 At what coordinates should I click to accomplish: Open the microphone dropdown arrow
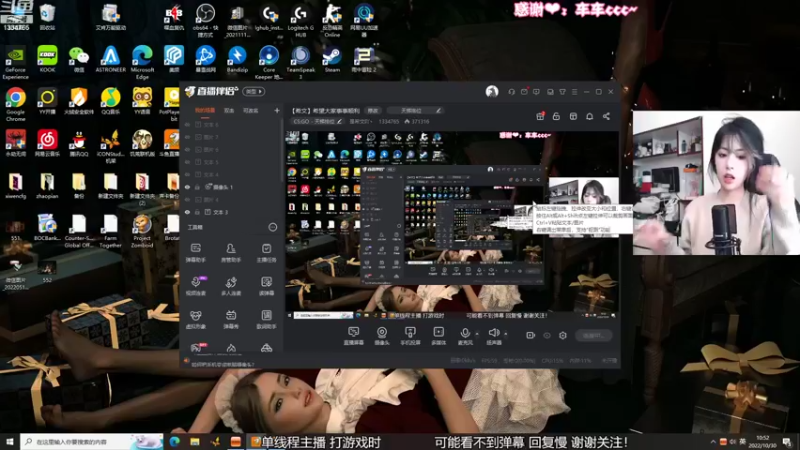(477, 334)
